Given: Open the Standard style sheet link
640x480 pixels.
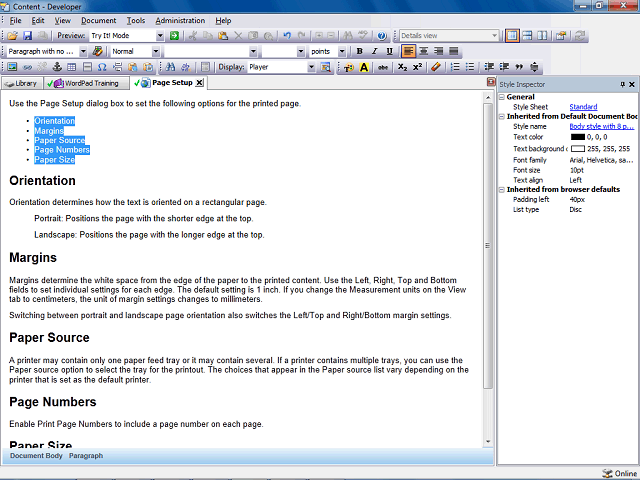Looking at the screenshot, I should coord(583,107).
